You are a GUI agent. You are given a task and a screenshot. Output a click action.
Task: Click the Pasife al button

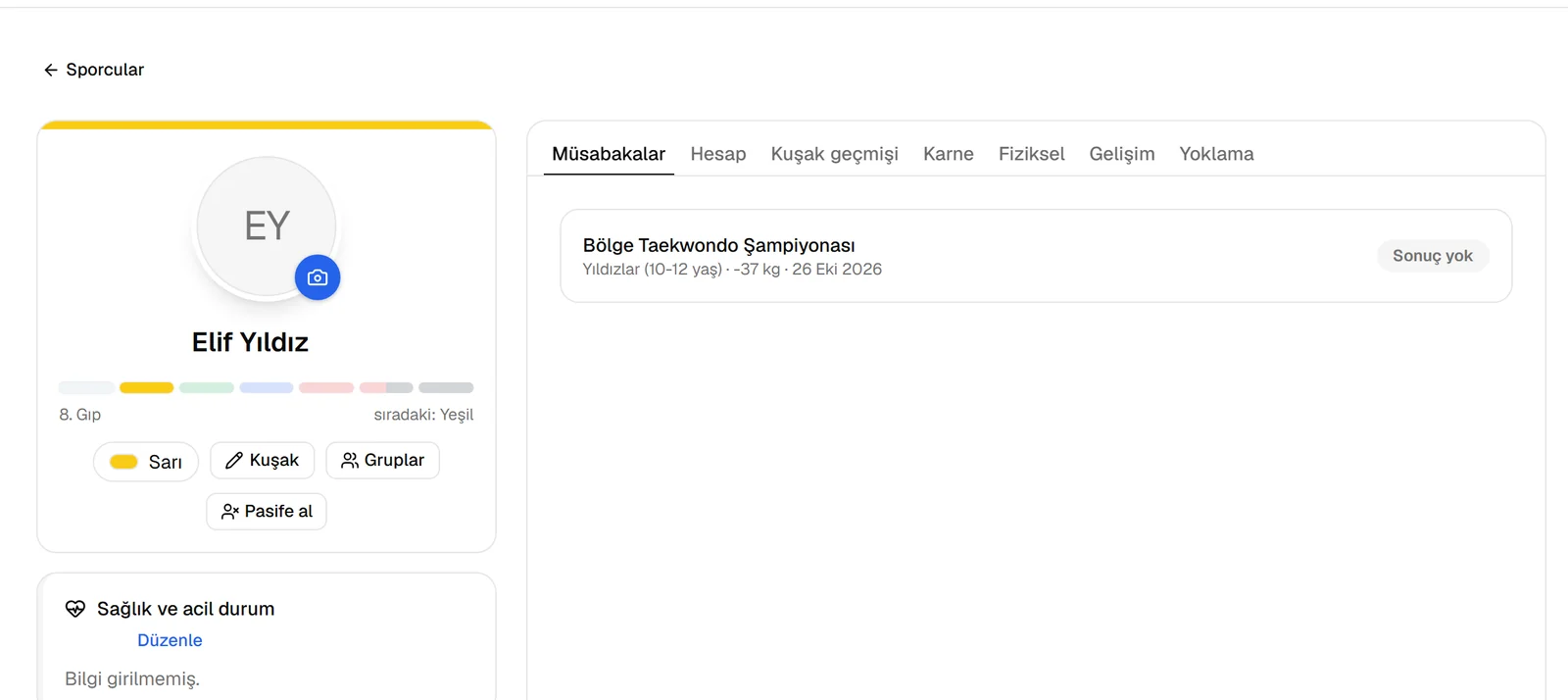[x=267, y=512]
